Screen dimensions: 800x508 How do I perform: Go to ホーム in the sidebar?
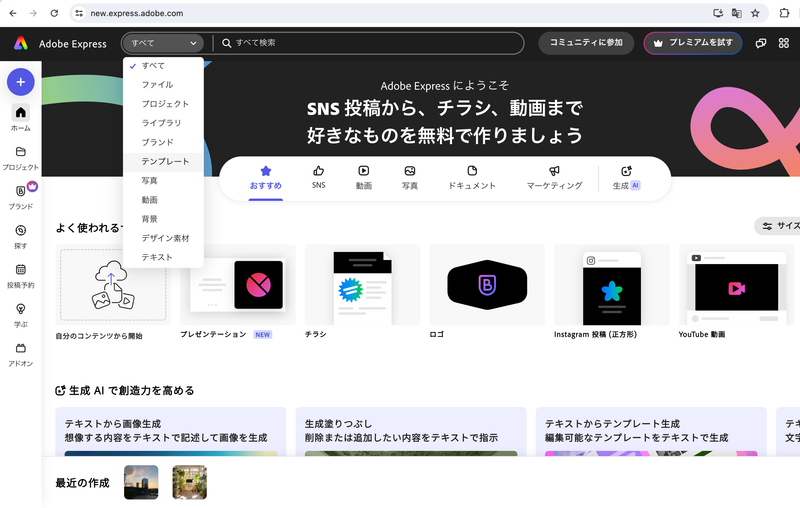pos(20,118)
